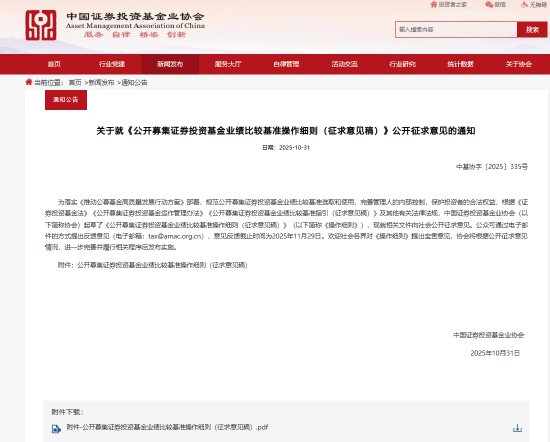Download the 附件-公开募集证券投资基金业绩比较基准操作细则 .pdf file
550x442 pixels.
coord(167,427)
